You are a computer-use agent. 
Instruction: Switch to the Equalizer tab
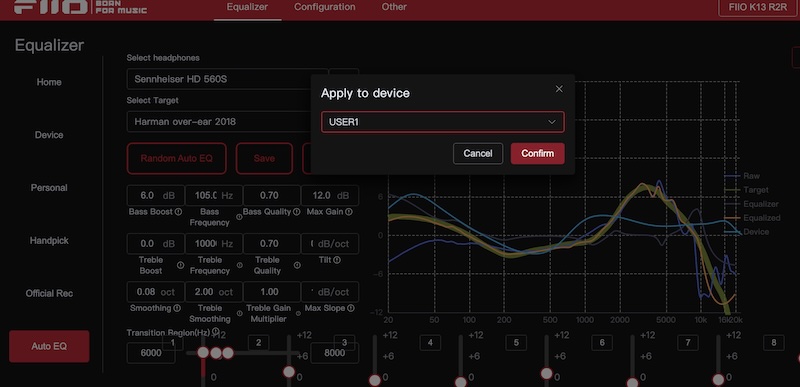click(x=247, y=7)
